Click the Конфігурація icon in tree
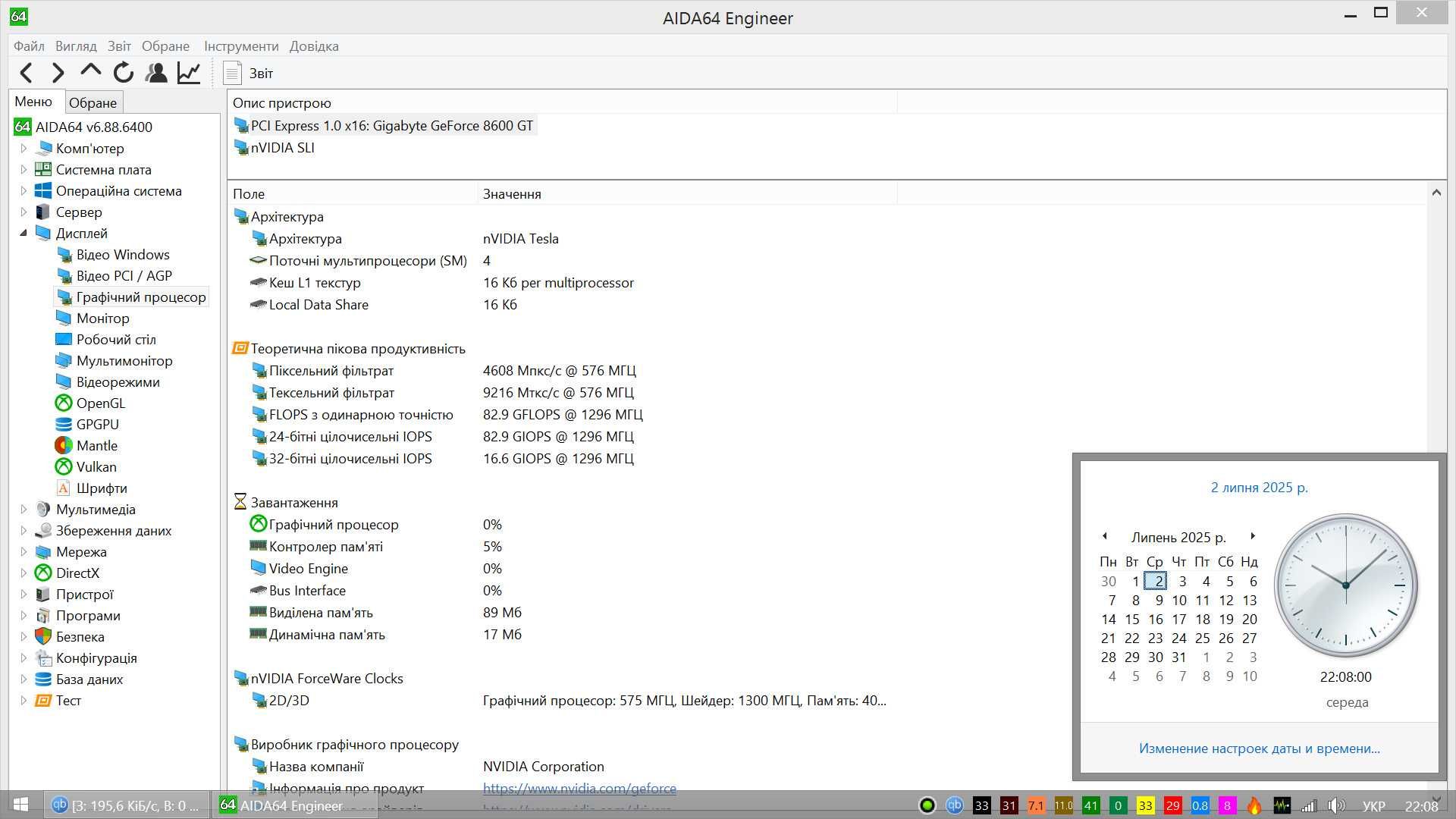Viewport: 1456px width, 819px height. click(43, 658)
